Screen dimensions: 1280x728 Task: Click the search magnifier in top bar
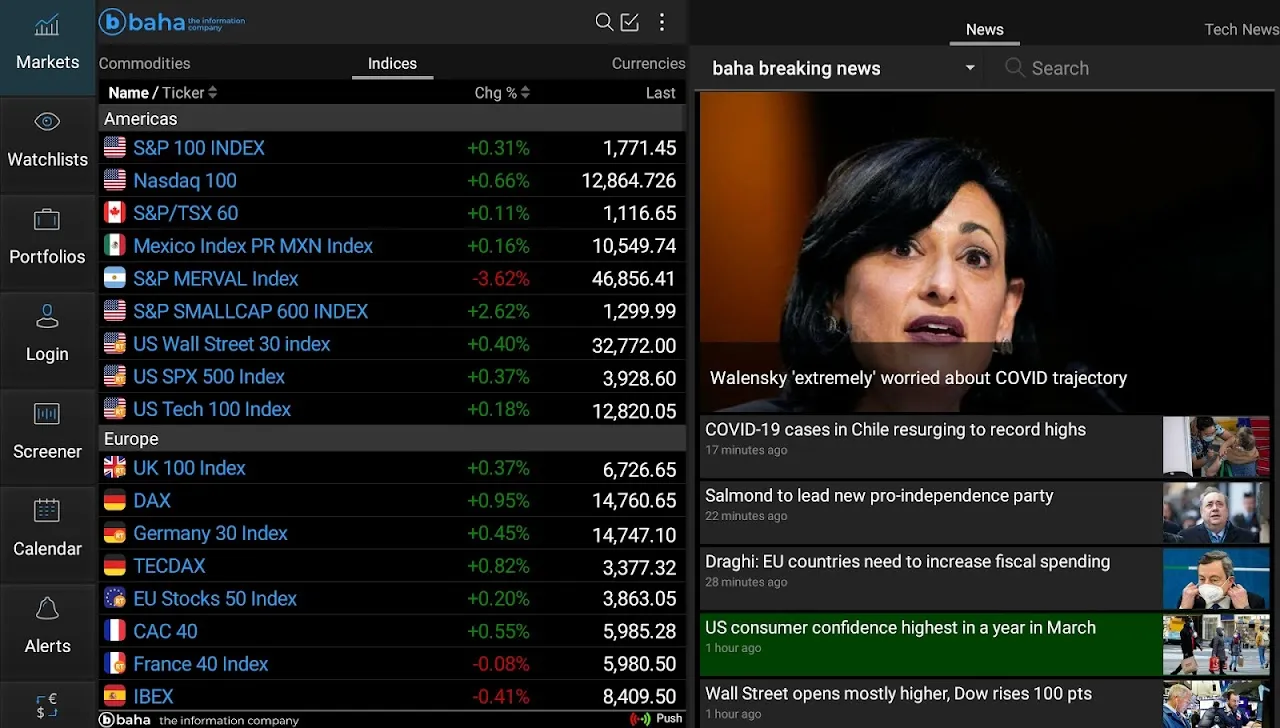604,22
